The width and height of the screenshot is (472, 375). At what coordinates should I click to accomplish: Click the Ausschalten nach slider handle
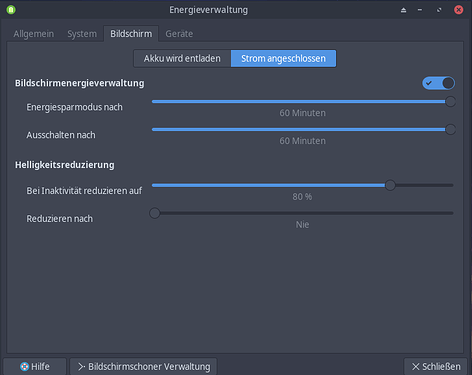coord(450,129)
